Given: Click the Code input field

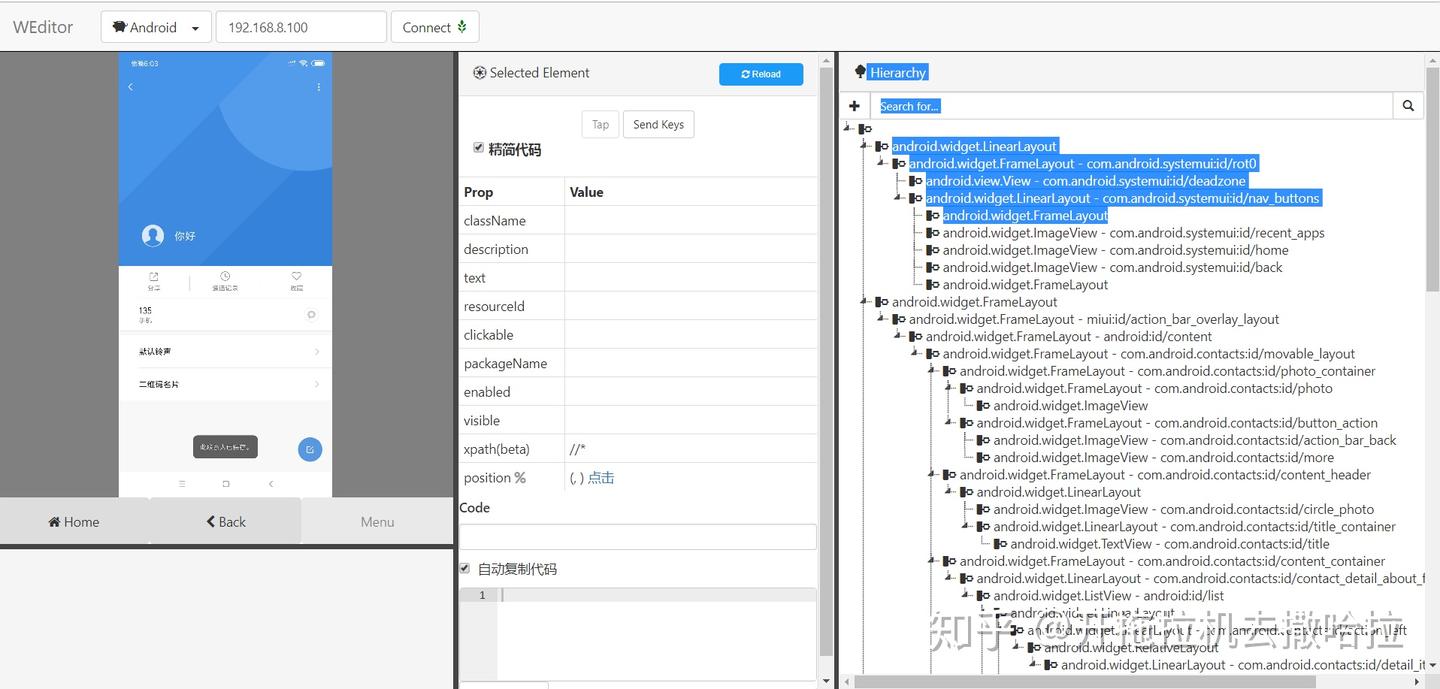Looking at the screenshot, I should pyautogui.click(x=638, y=537).
